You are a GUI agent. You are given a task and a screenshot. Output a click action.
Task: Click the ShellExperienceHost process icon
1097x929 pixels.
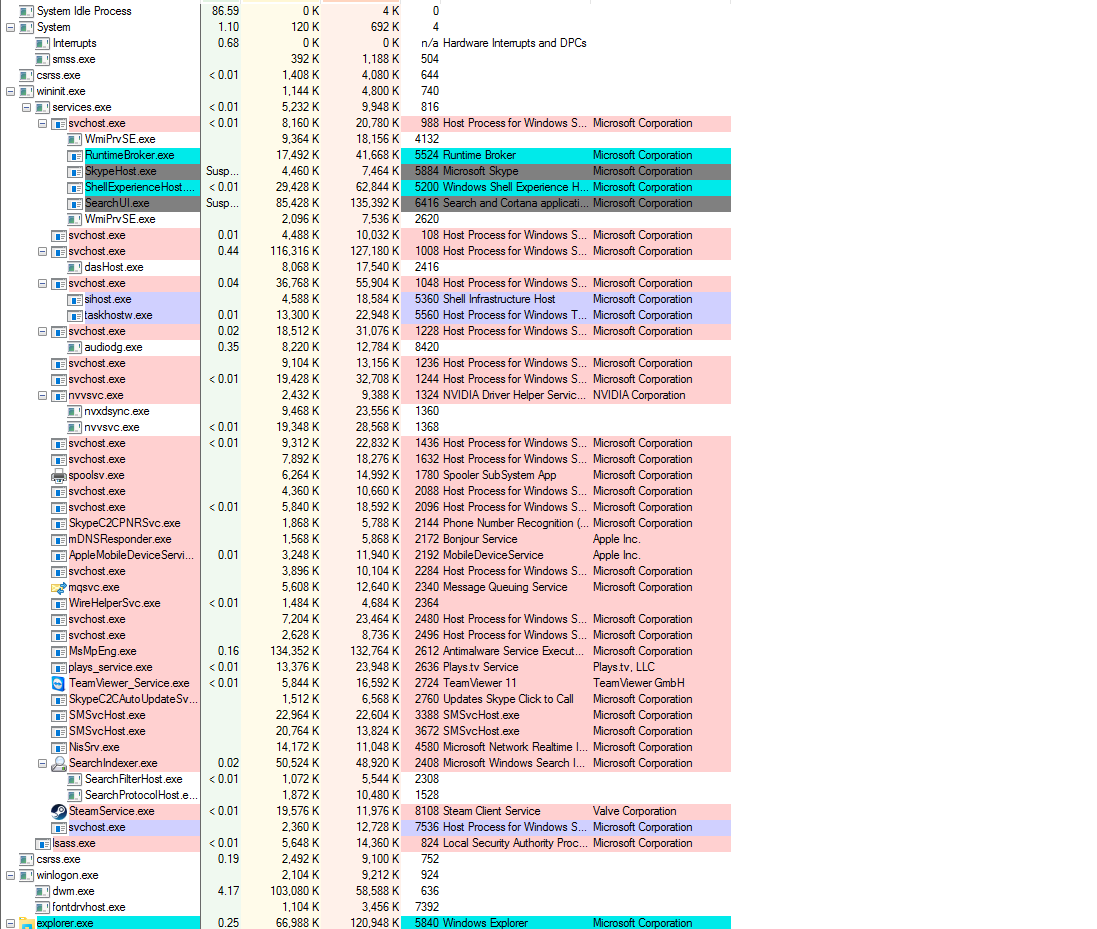75,187
